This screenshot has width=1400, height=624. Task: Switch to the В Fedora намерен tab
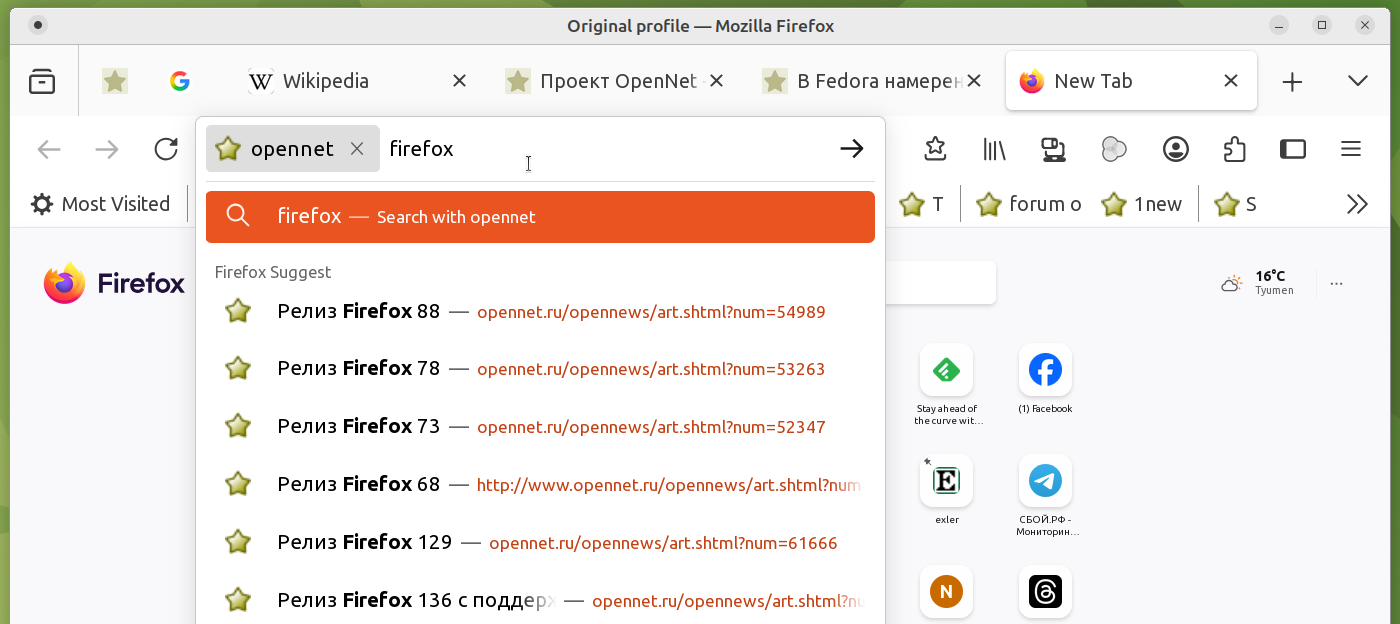pyautogui.click(x=874, y=81)
